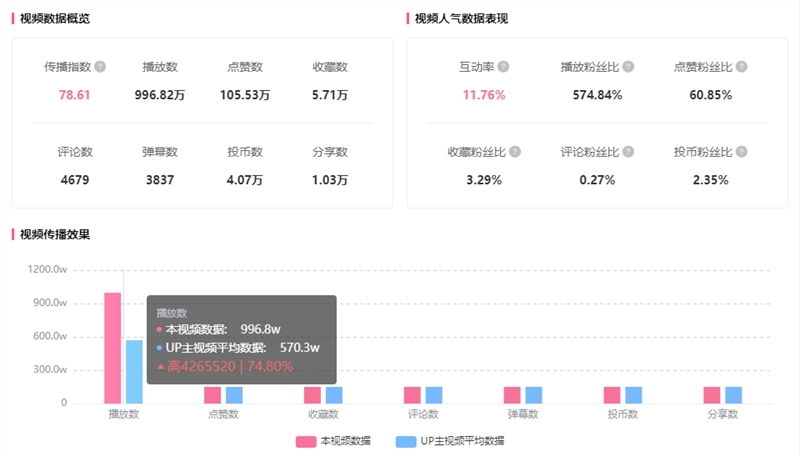
Task: Click pink 播放数 bar in chart
Action: (x=113, y=348)
